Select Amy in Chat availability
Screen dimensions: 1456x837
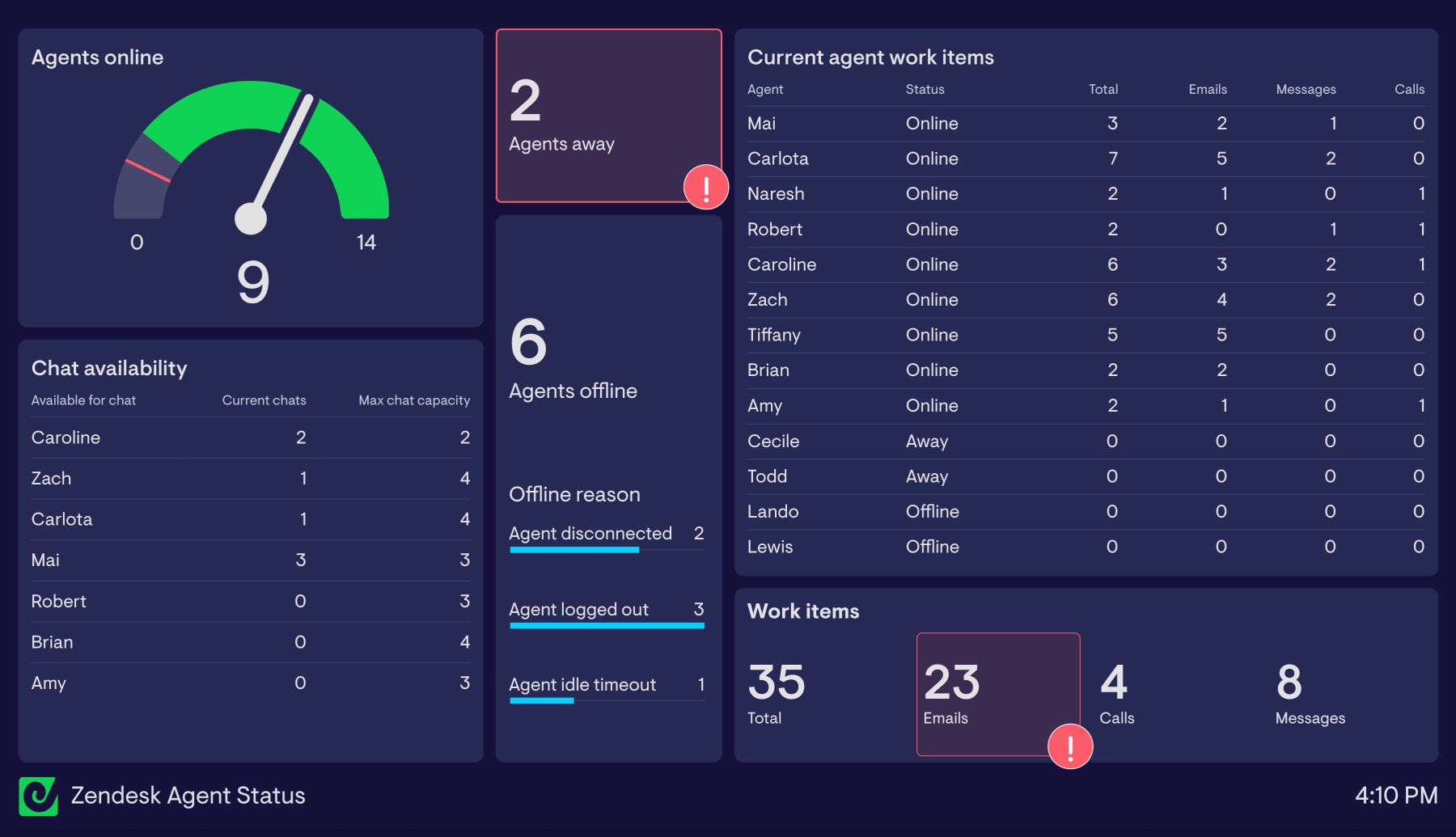pos(251,683)
